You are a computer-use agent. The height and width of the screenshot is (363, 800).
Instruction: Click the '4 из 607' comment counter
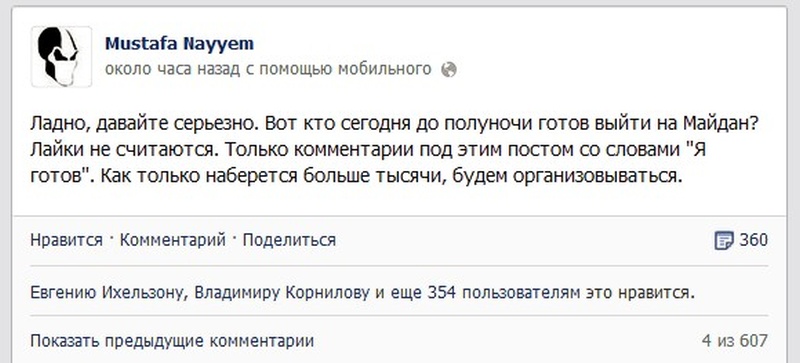coord(735,341)
